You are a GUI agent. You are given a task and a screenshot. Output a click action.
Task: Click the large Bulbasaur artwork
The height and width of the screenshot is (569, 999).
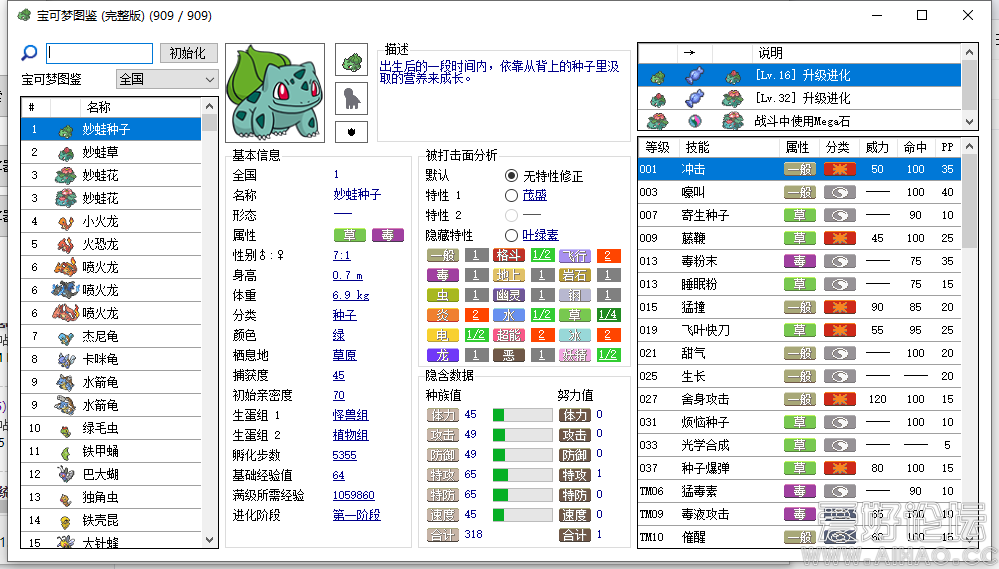coord(275,93)
